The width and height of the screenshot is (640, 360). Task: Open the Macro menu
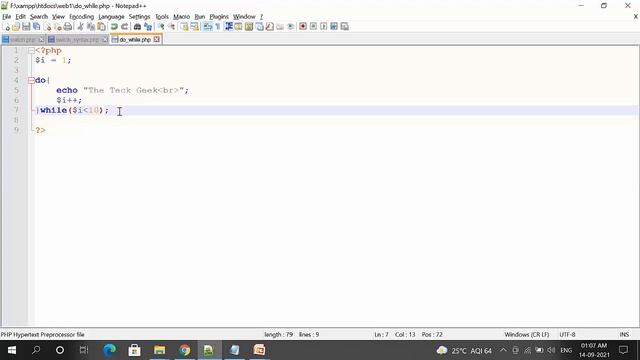pyautogui.click(x=182, y=17)
